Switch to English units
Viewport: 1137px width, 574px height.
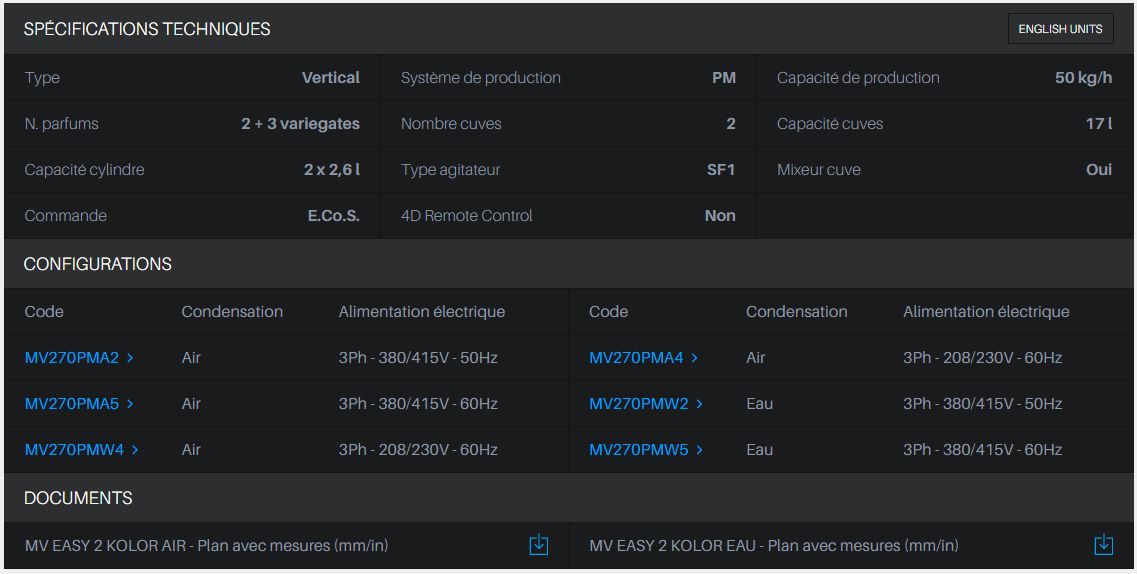click(1060, 29)
